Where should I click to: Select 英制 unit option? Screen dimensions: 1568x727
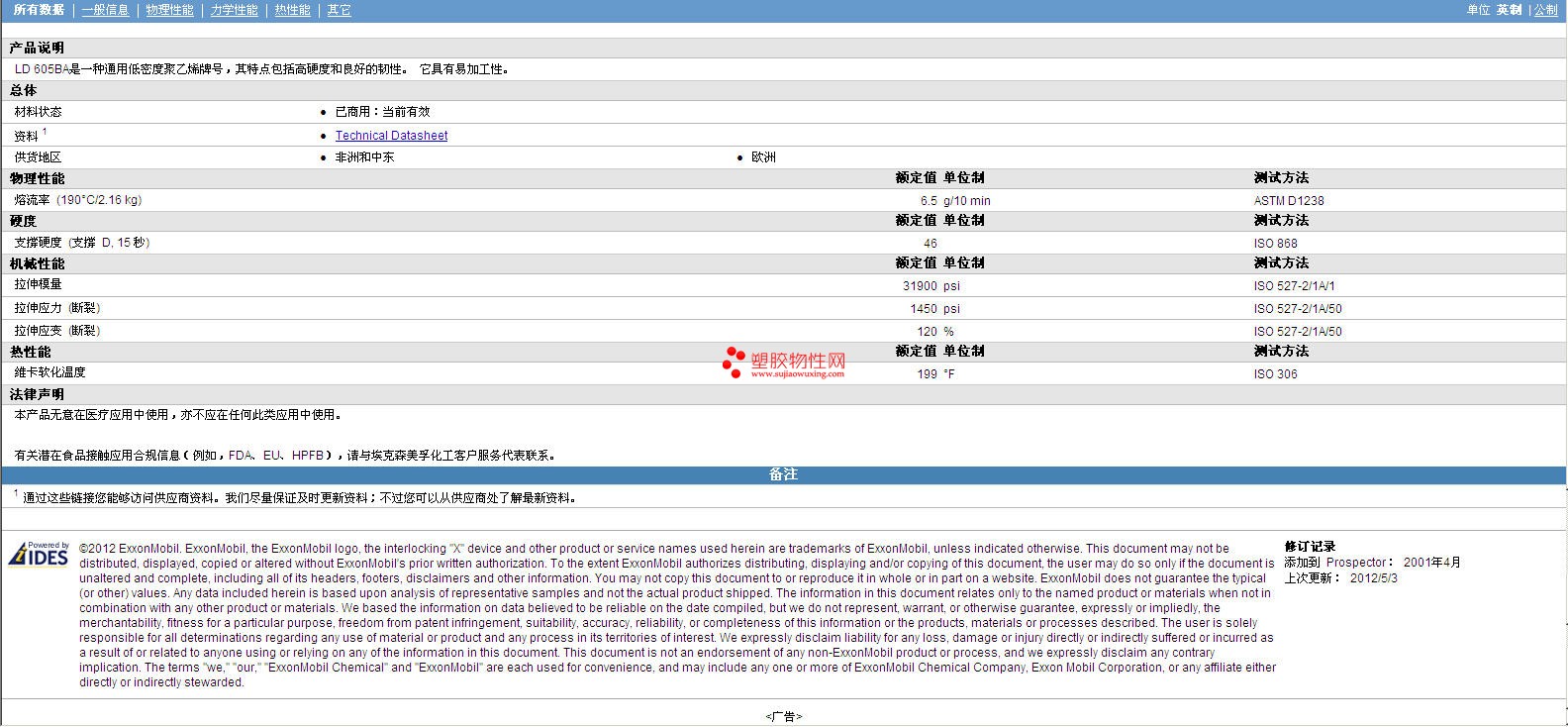1509,10
